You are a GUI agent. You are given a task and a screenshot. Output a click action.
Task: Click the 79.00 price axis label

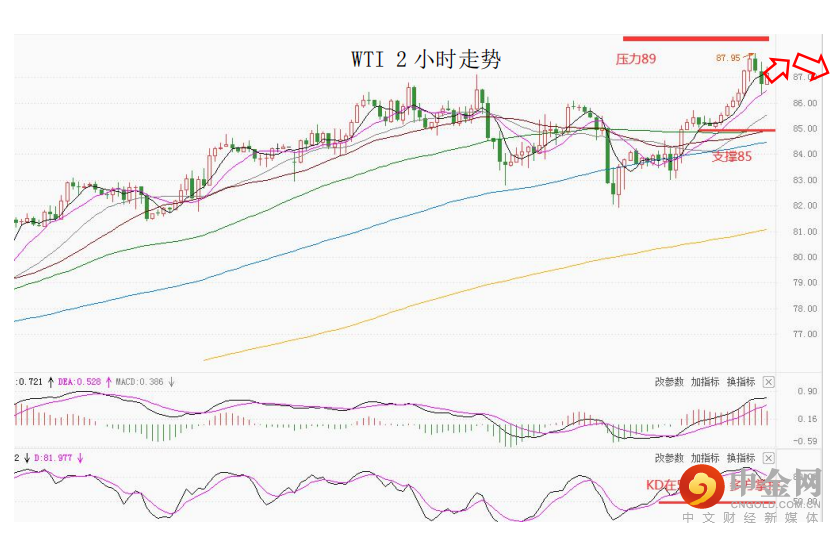point(805,283)
